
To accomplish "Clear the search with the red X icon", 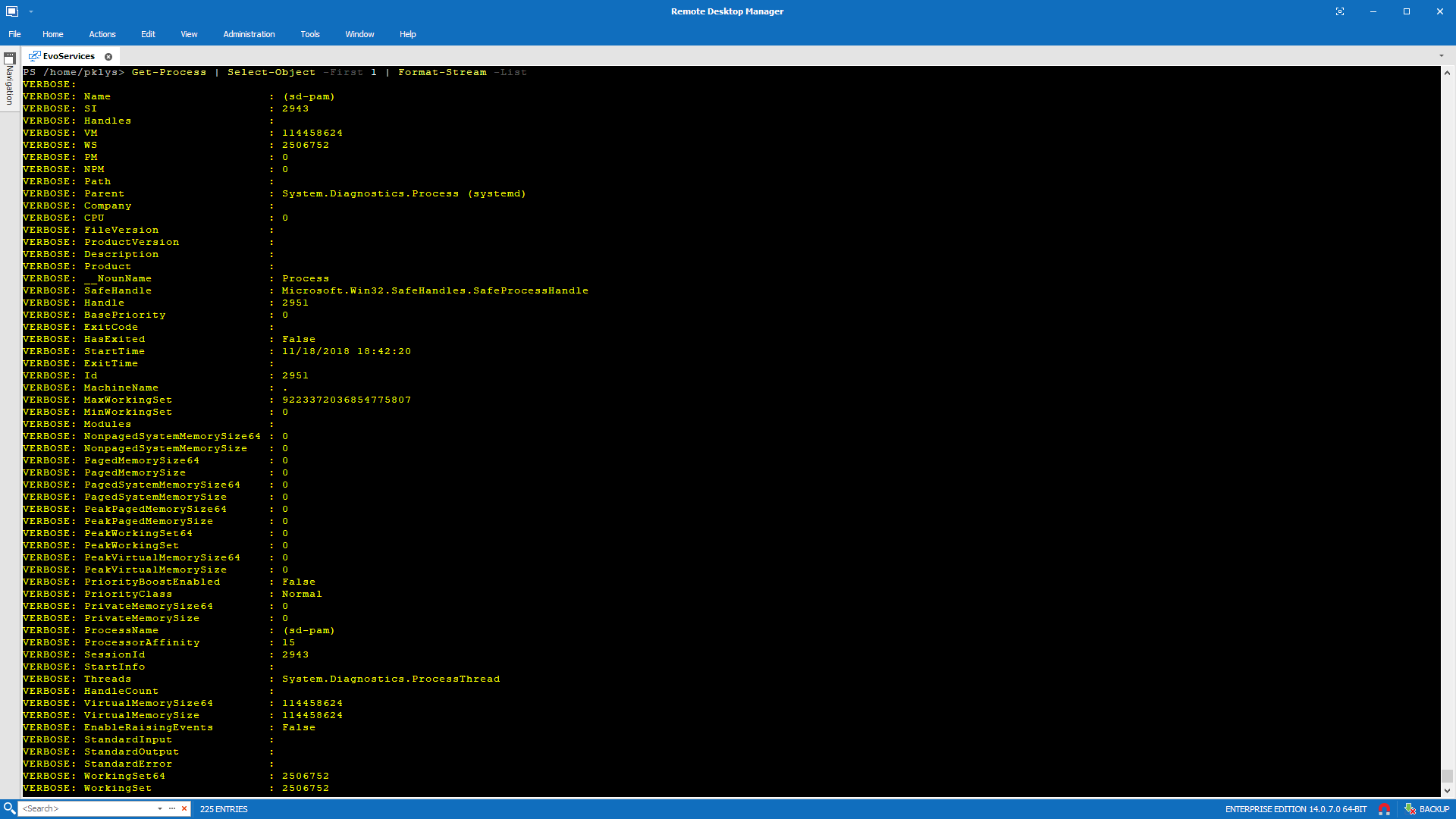I will coord(184,808).
